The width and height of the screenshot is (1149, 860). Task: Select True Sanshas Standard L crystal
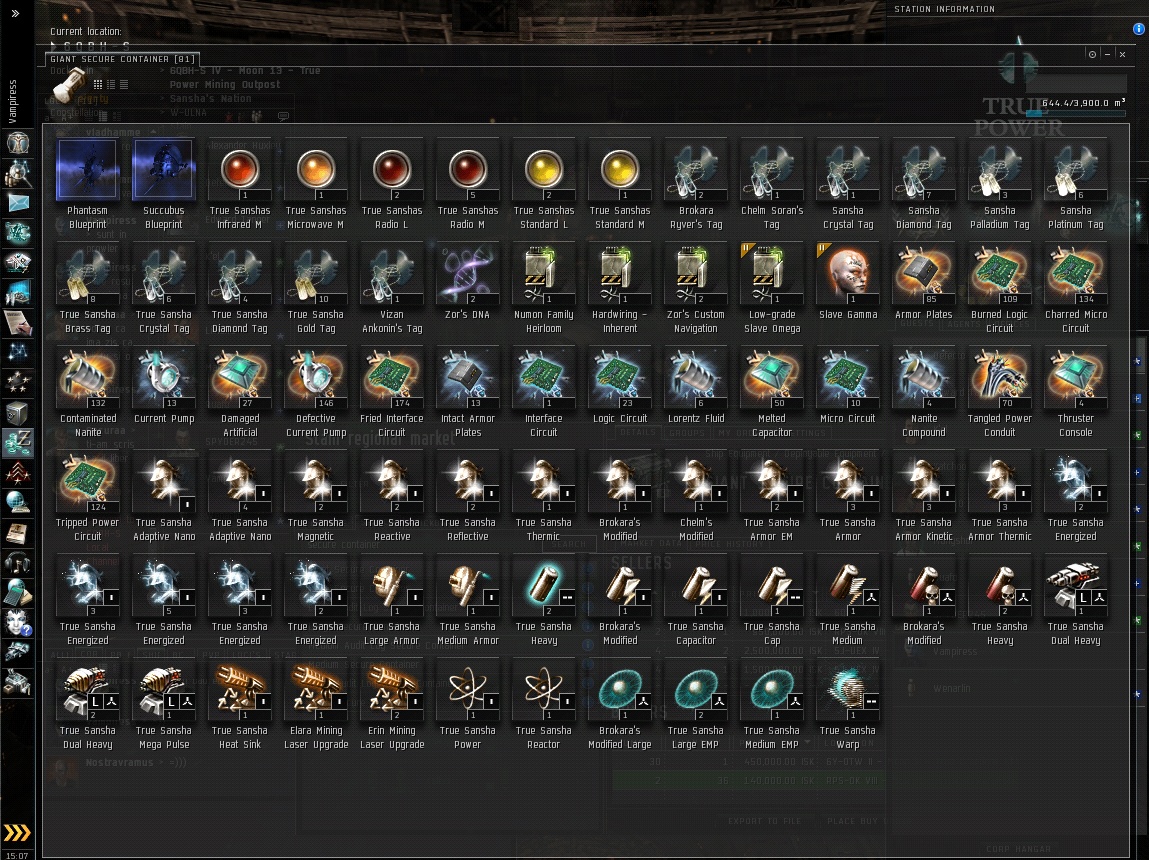[544, 185]
